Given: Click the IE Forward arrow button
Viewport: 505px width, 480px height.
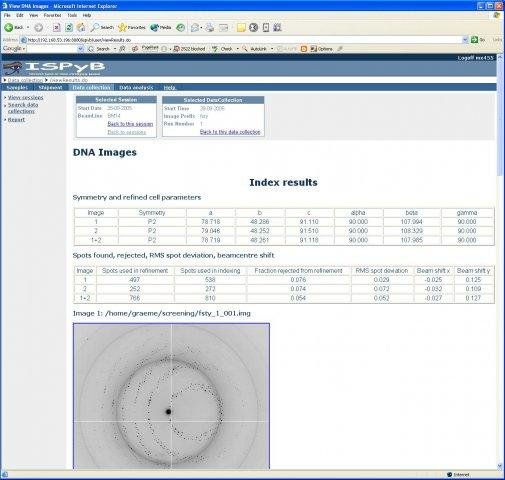Looking at the screenshot, I should coord(39,27).
